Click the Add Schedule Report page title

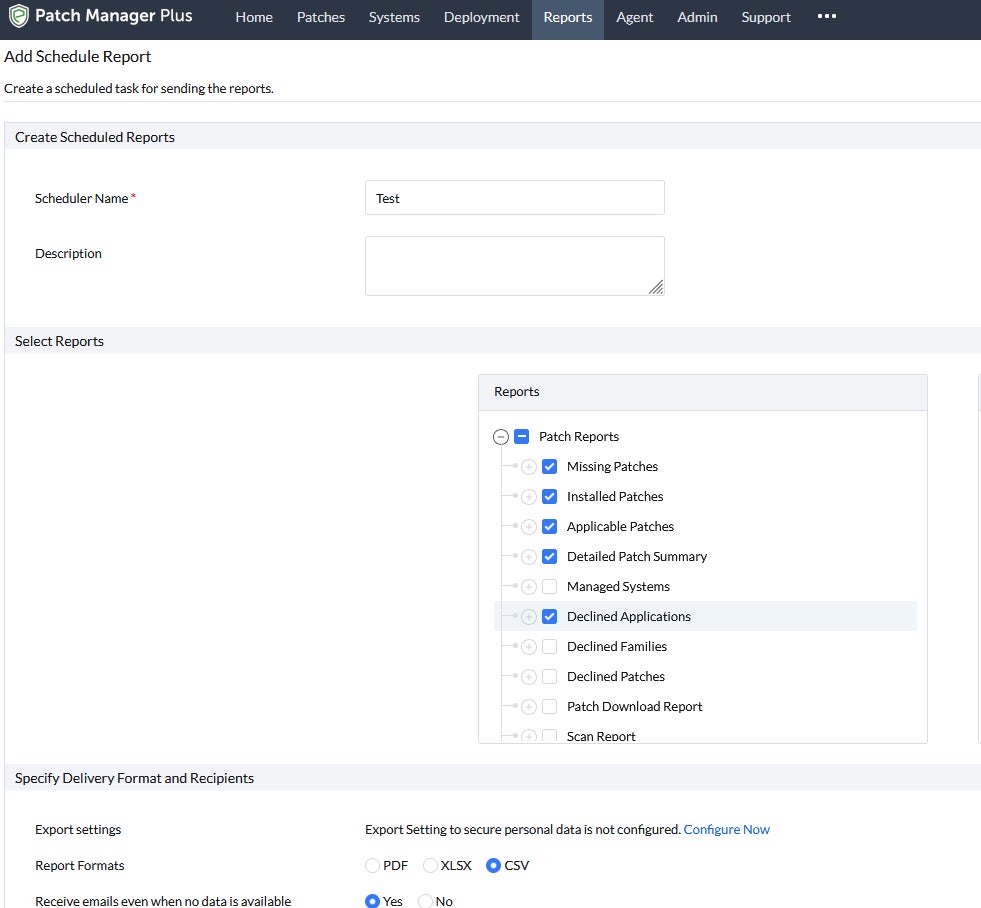click(78, 56)
